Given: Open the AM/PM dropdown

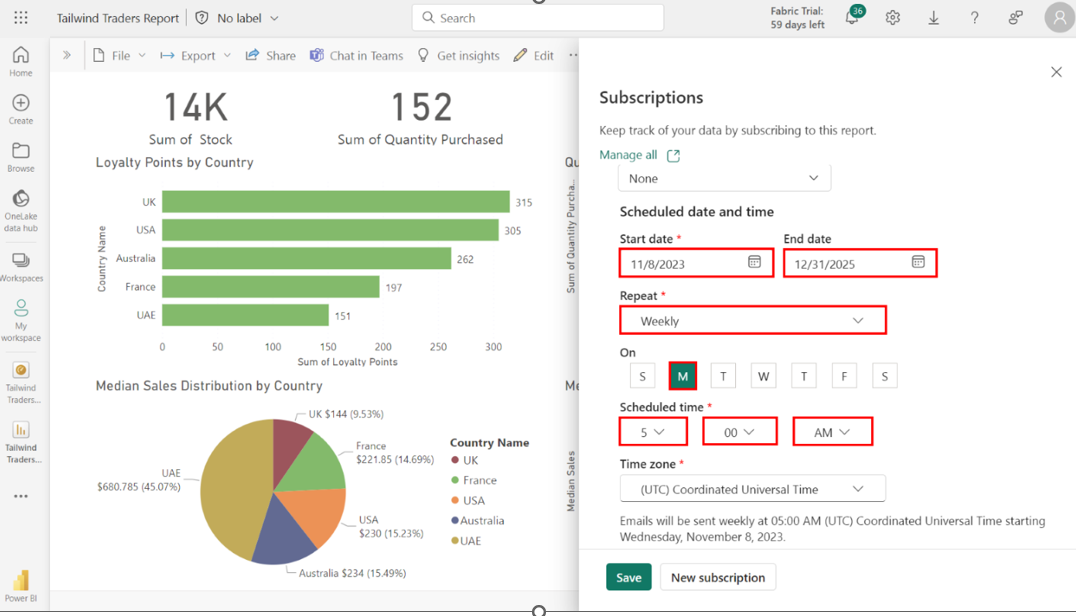Looking at the screenshot, I should (832, 432).
